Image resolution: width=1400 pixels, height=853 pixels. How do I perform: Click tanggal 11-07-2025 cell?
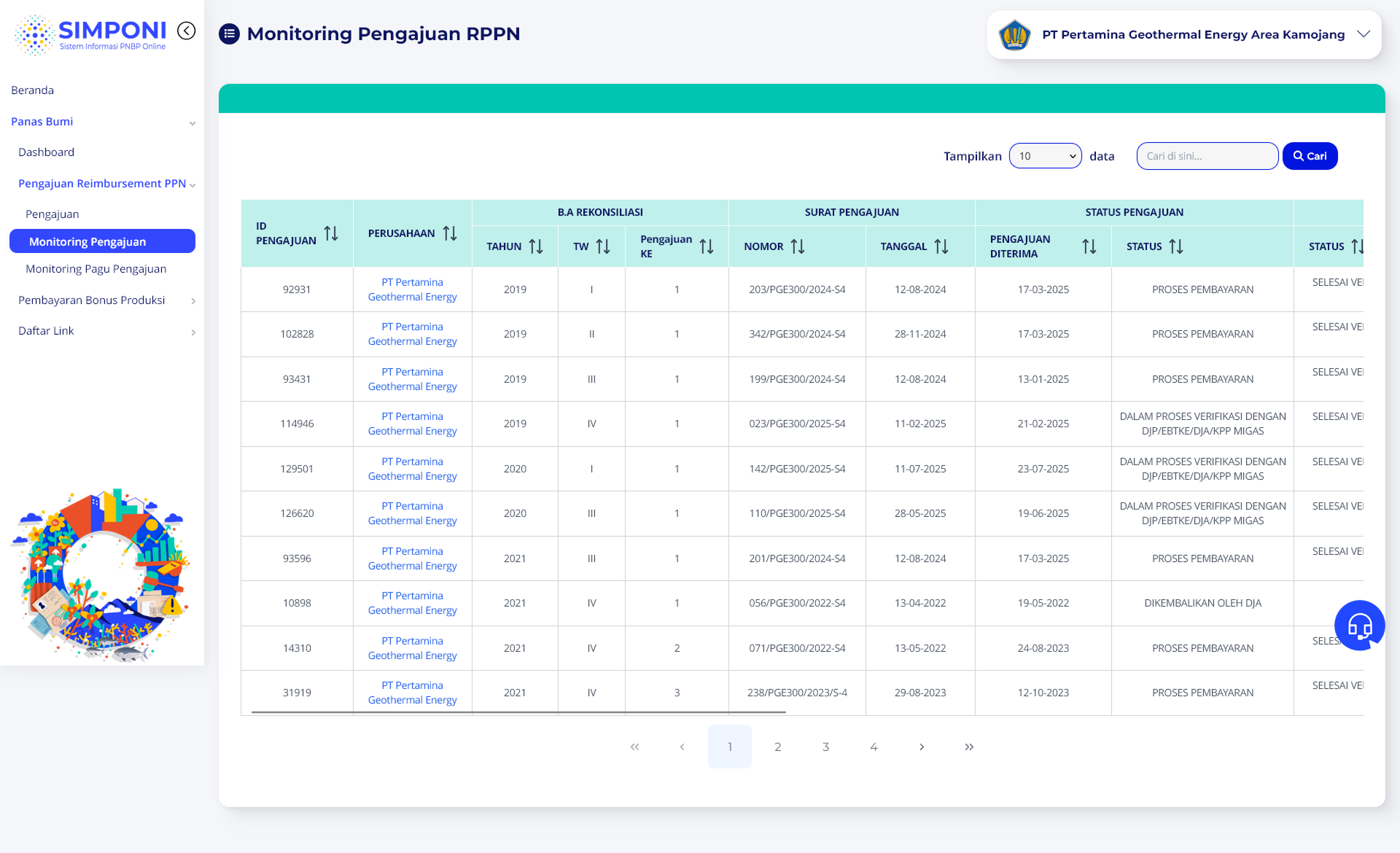click(920, 469)
